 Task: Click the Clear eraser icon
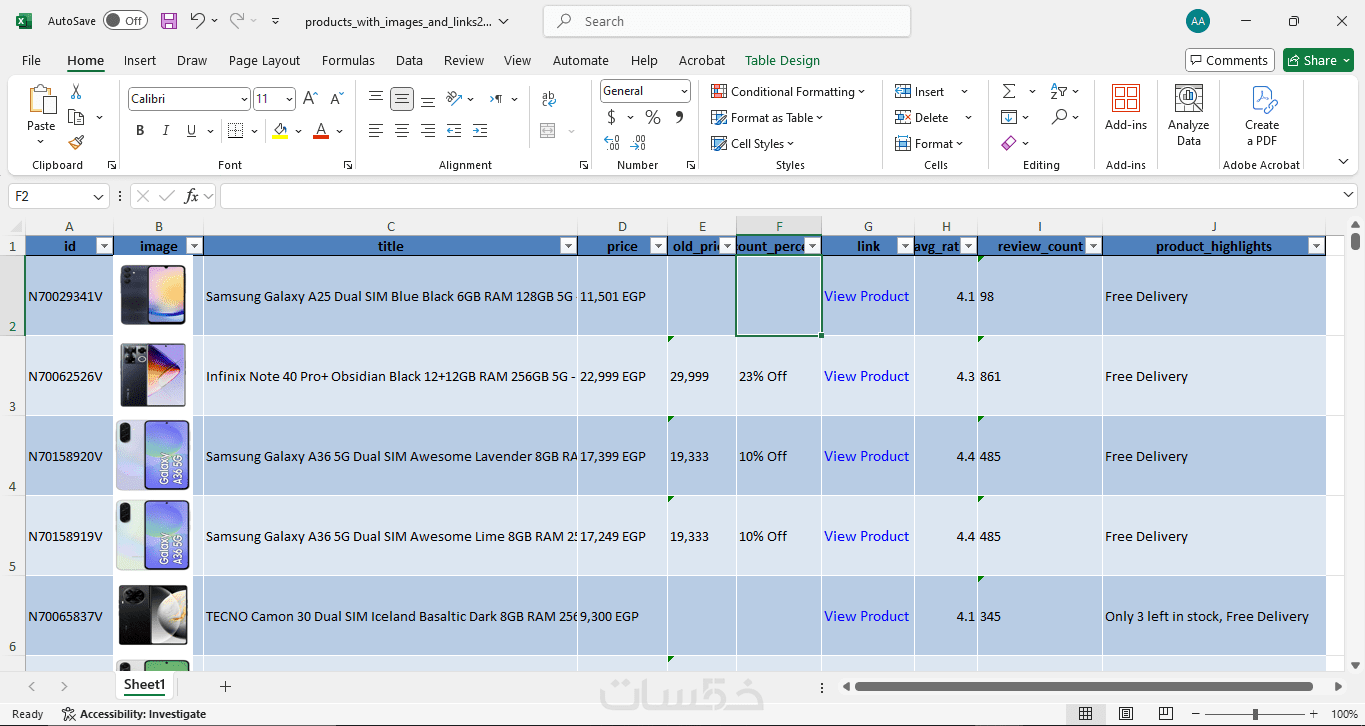(x=1009, y=143)
